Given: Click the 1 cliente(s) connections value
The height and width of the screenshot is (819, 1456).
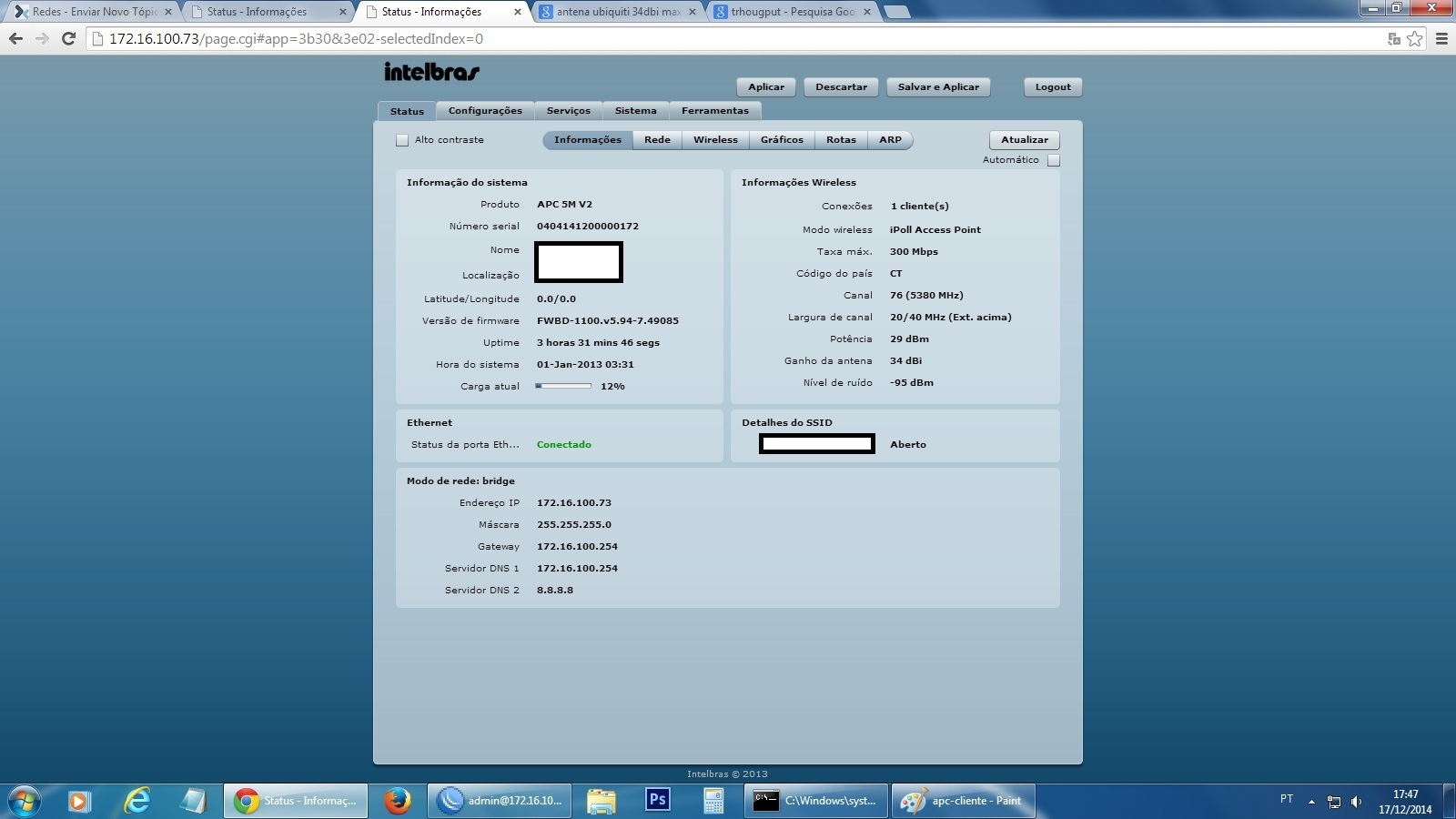Looking at the screenshot, I should 920,207.
